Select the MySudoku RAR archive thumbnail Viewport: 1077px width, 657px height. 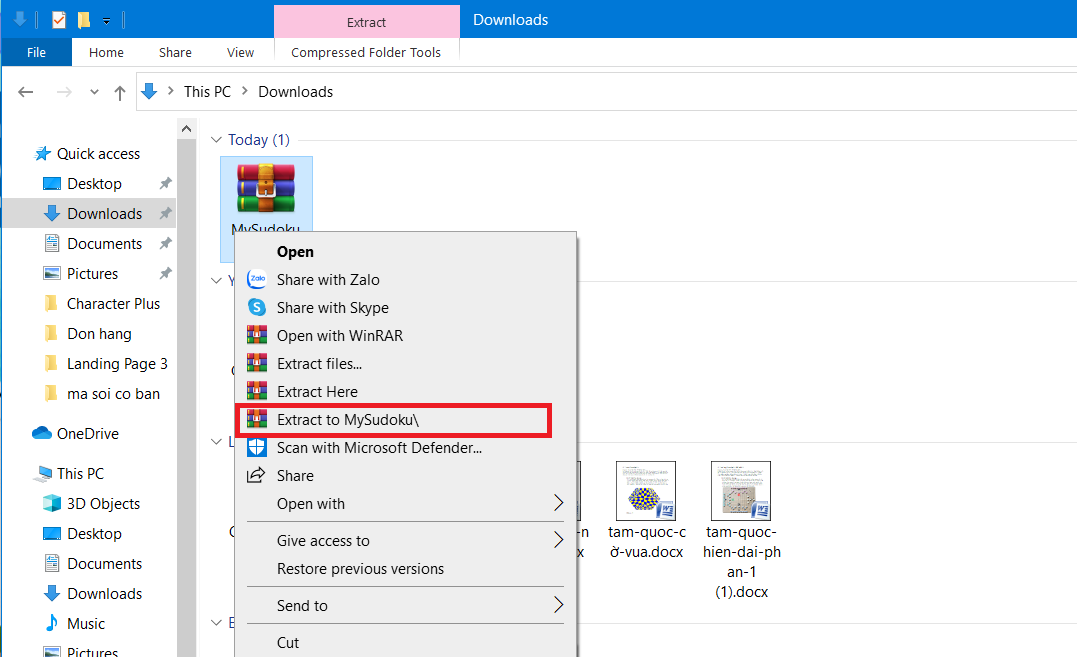click(x=266, y=190)
